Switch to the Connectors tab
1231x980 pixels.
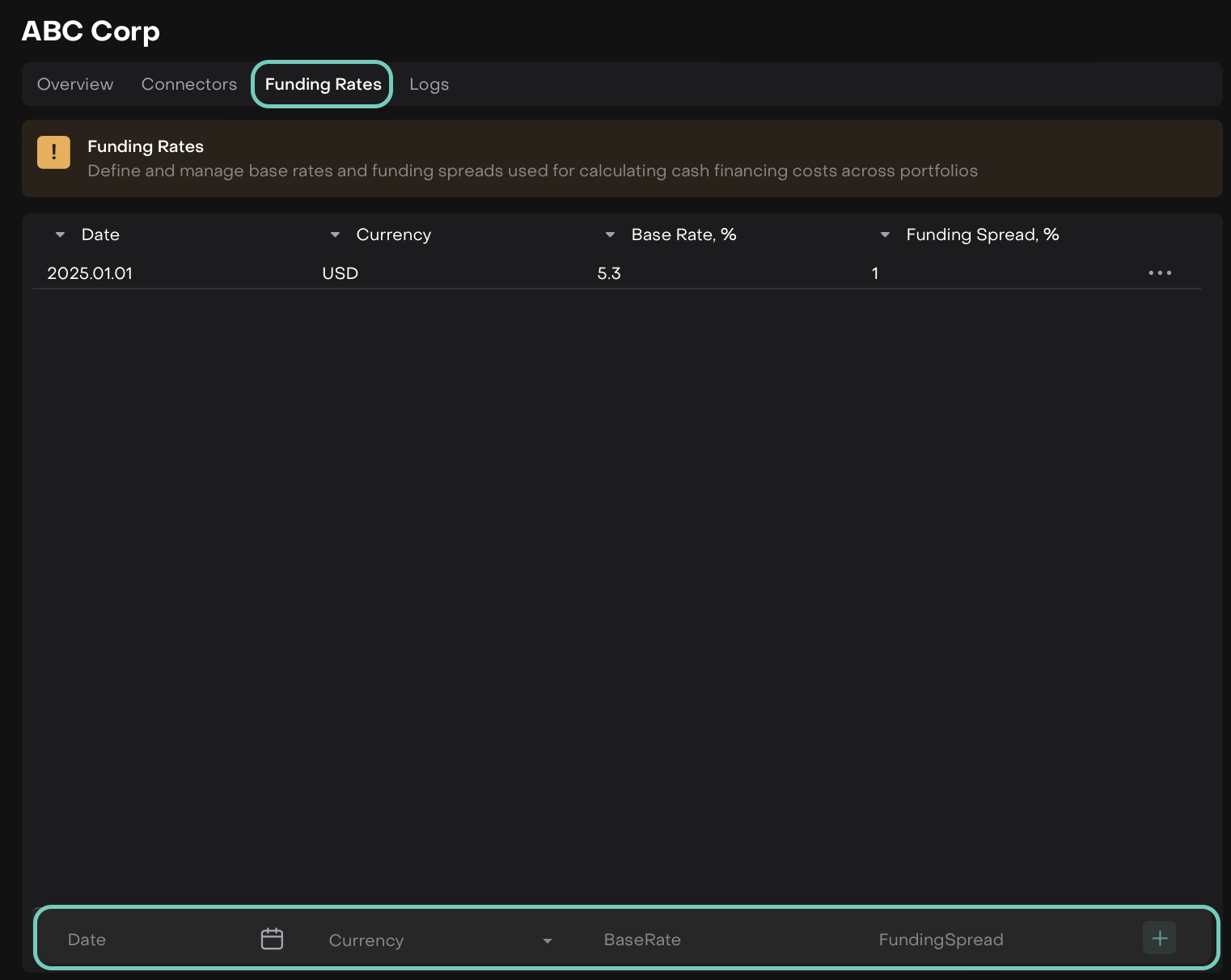pos(189,84)
